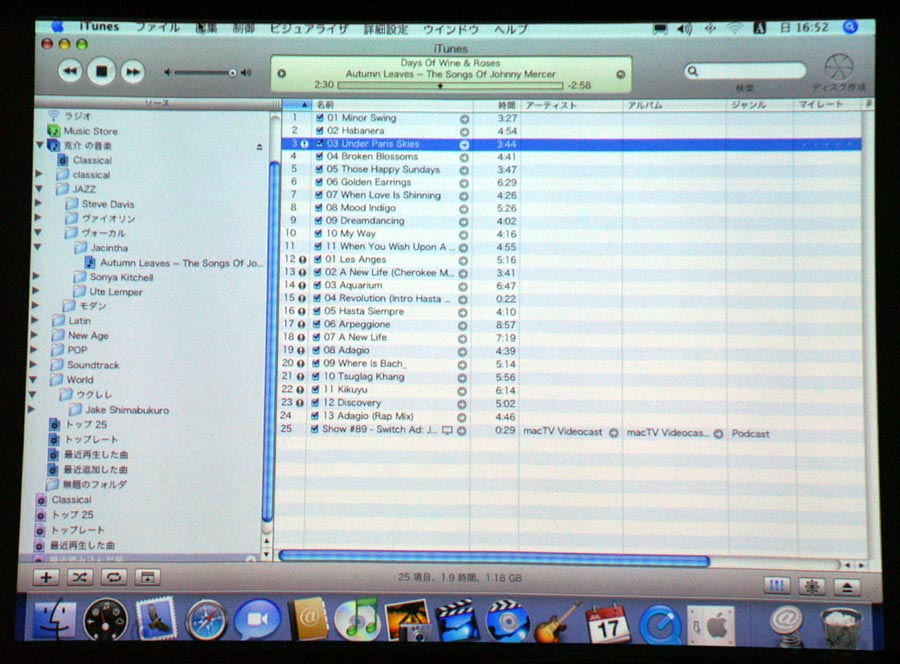Open GarageBand guitar icon in Dock
Screen dimensions: 900x664
[556, 623]
